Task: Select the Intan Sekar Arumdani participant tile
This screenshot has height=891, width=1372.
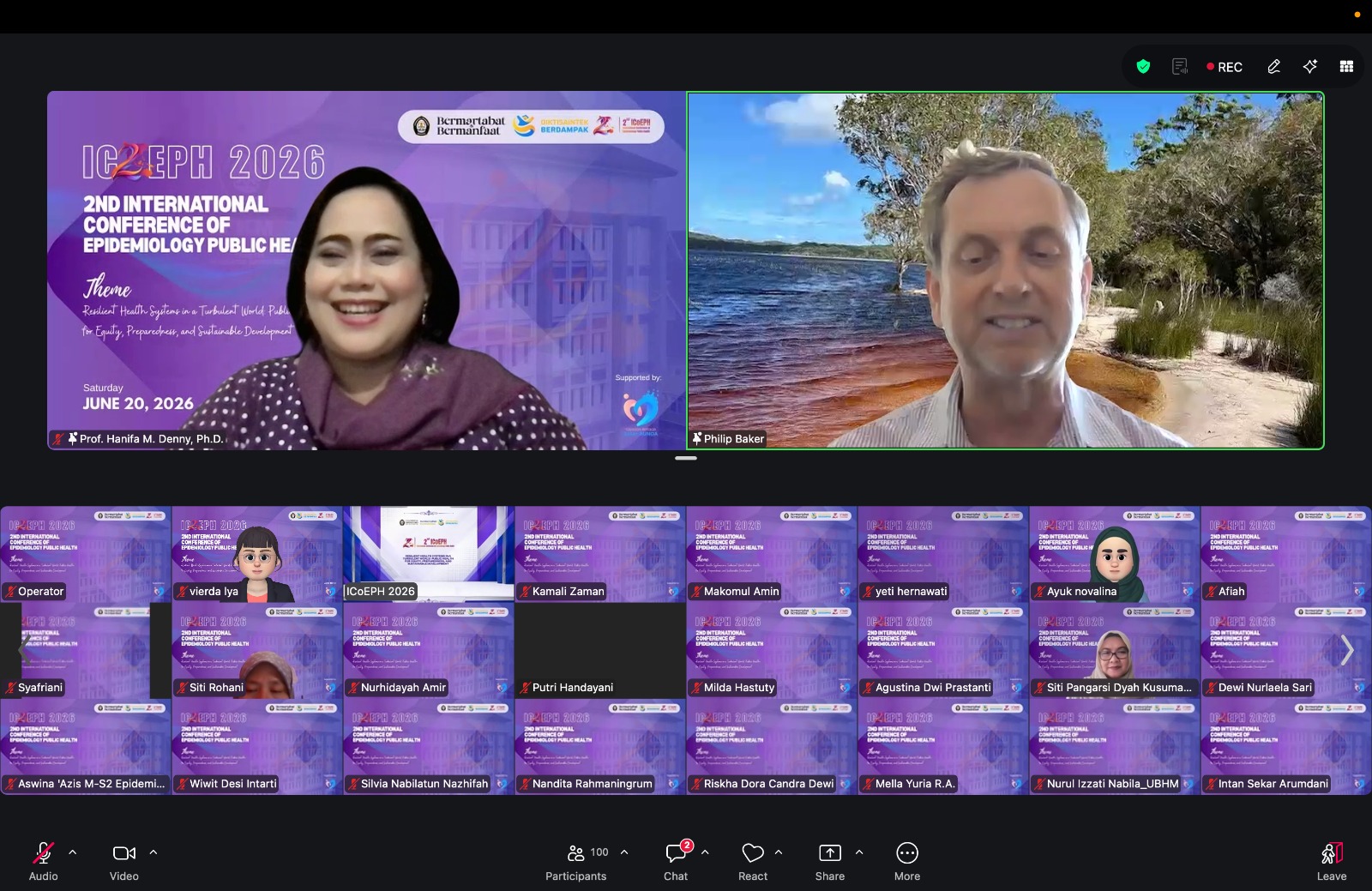Action: point(1286,746)
